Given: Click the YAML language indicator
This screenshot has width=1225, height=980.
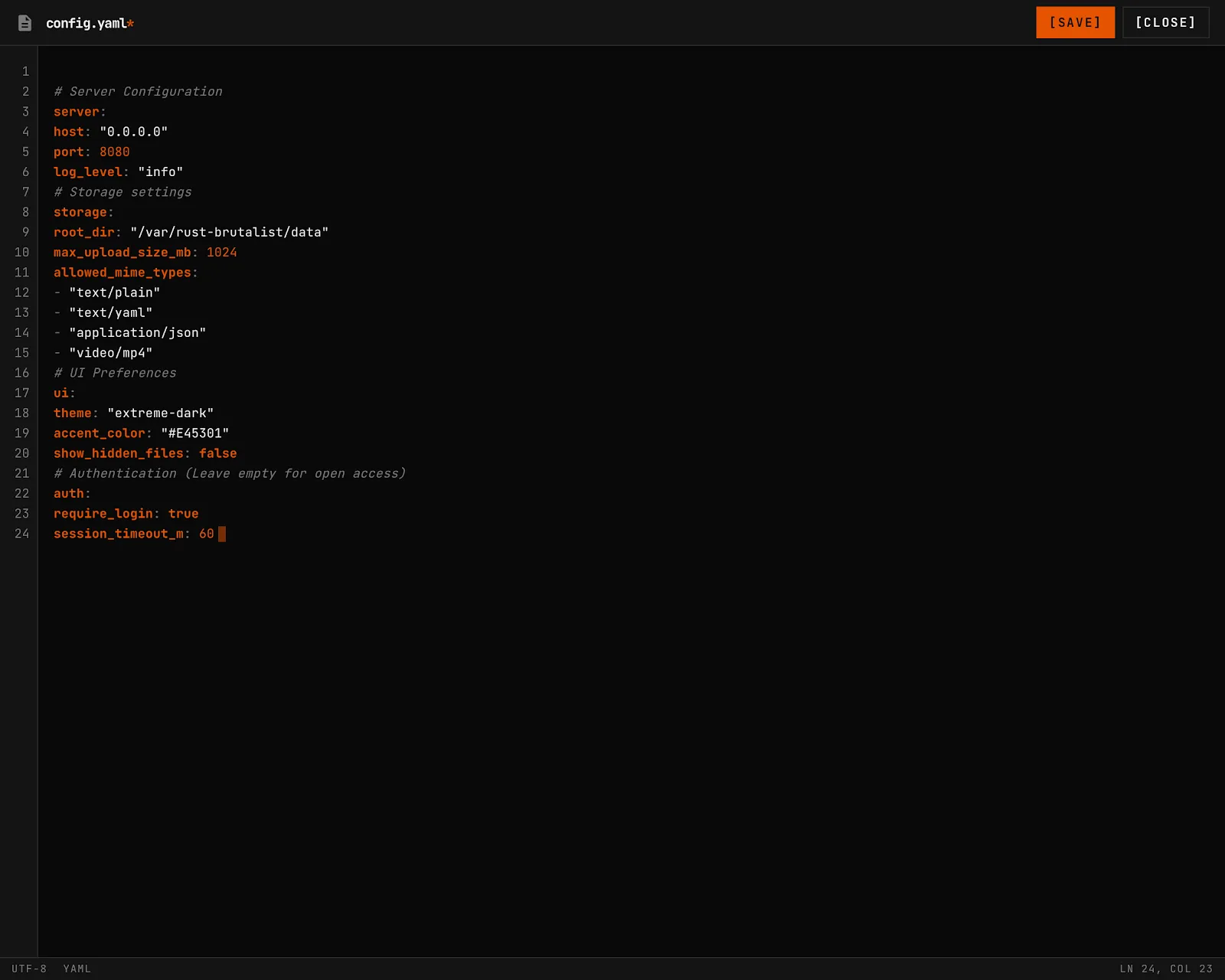Looking at the screenshot, I should point(77,969).
